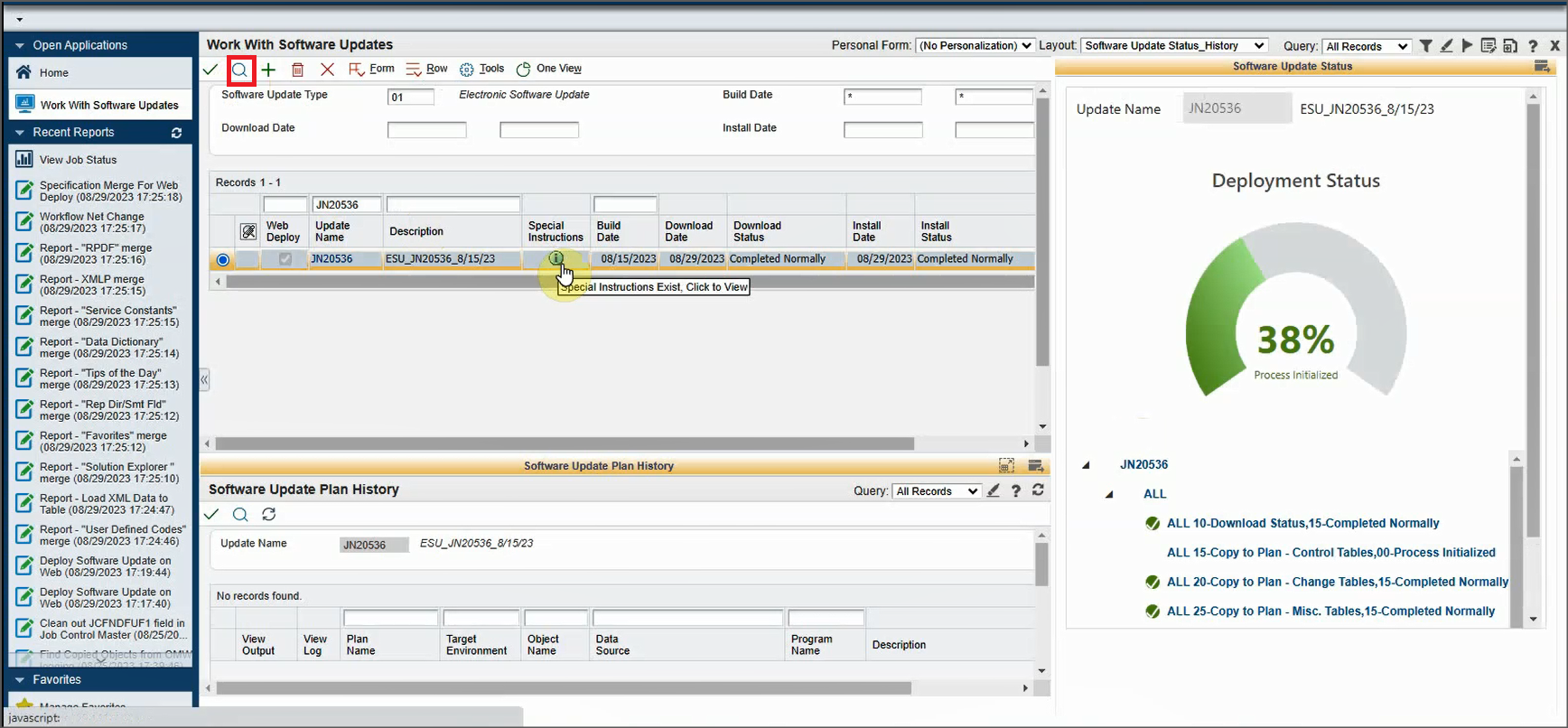Click the add-page icon beside the help icon
This screenshot has height=728, width=1568.
tap(1510, 46)
